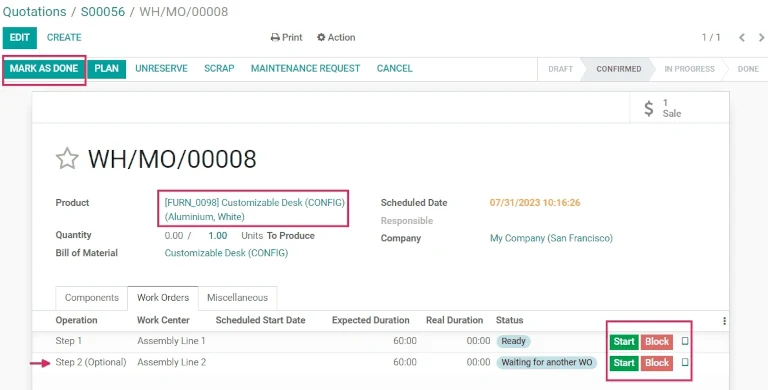Select the Work Orders tab
The height and width of the screenshot is (390, 768).
pos(163,298)
